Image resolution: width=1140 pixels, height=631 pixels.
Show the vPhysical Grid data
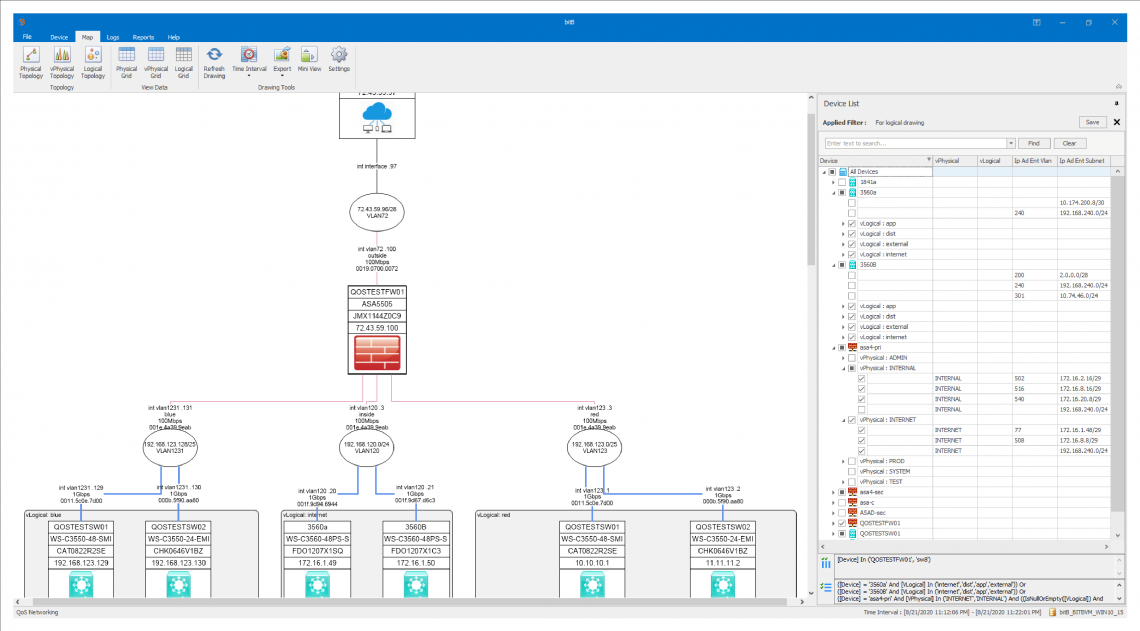tap(156, 63)
